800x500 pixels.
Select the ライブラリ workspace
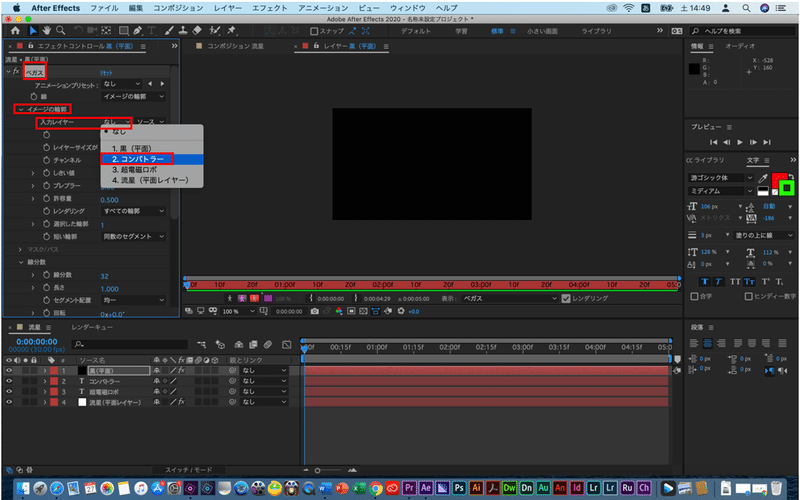[596, 31]
